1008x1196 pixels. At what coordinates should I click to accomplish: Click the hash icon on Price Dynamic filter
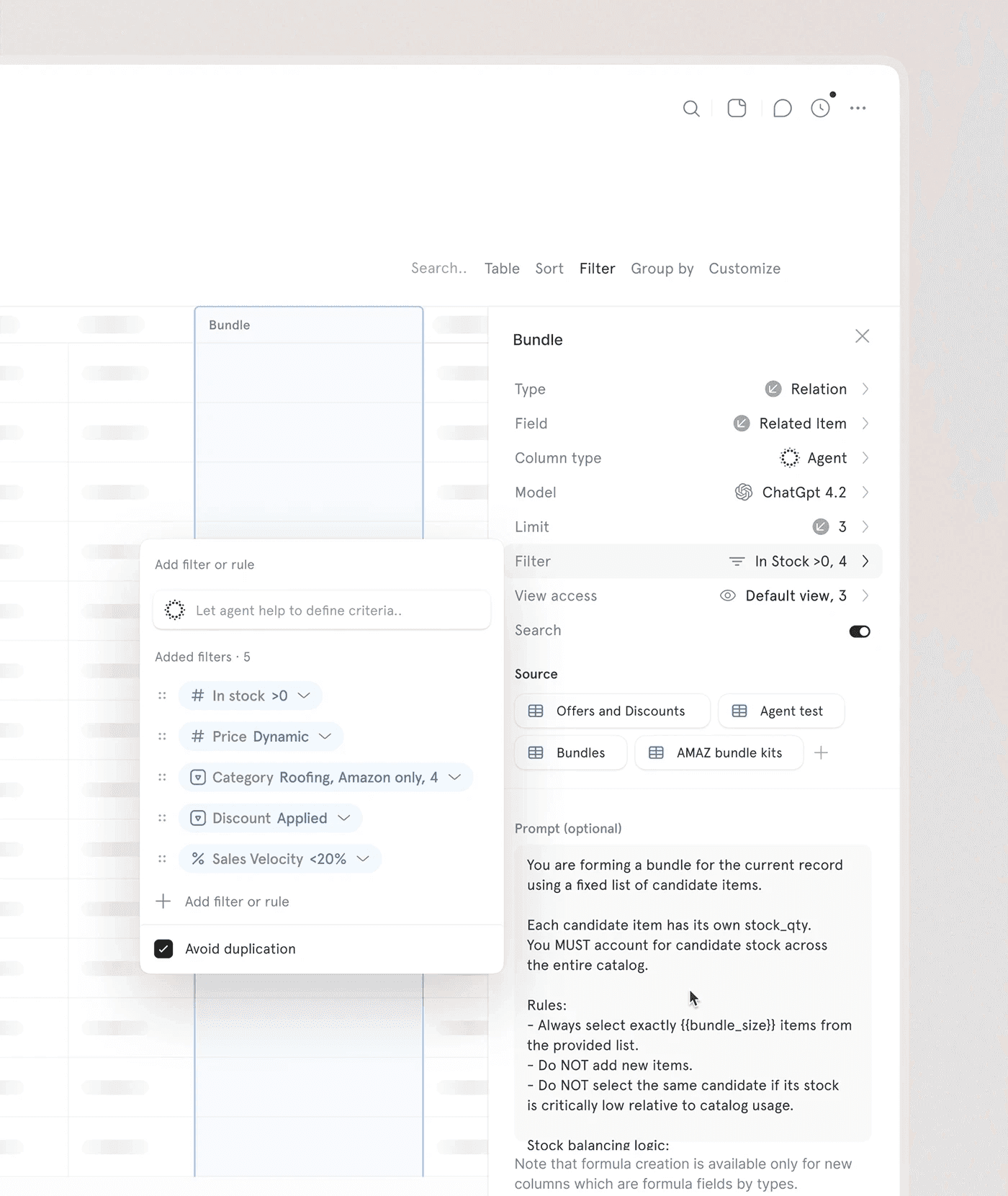(197, 737)
